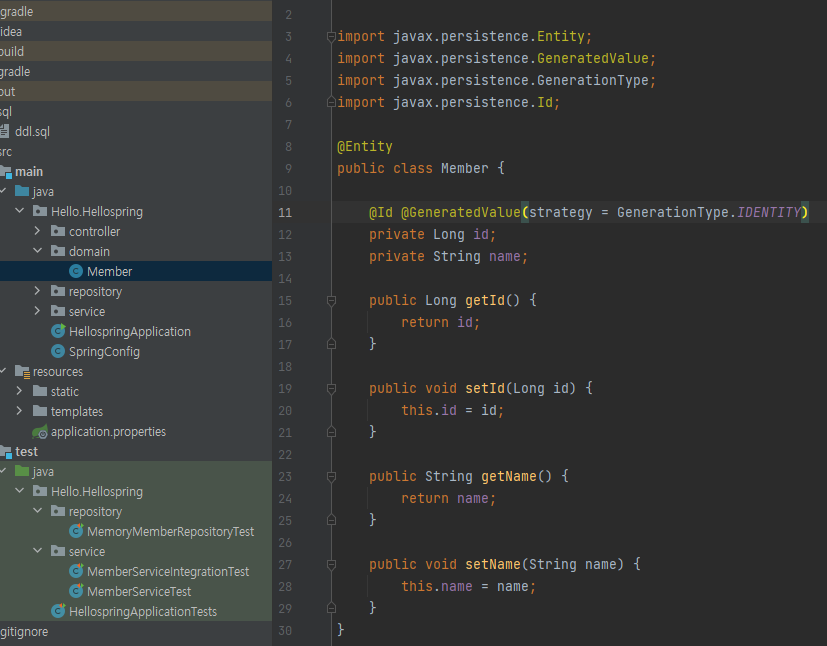Image resolution: width=827 pixels, height=646 pixels.
Task: Expand the main repository package
Action: 37,291
